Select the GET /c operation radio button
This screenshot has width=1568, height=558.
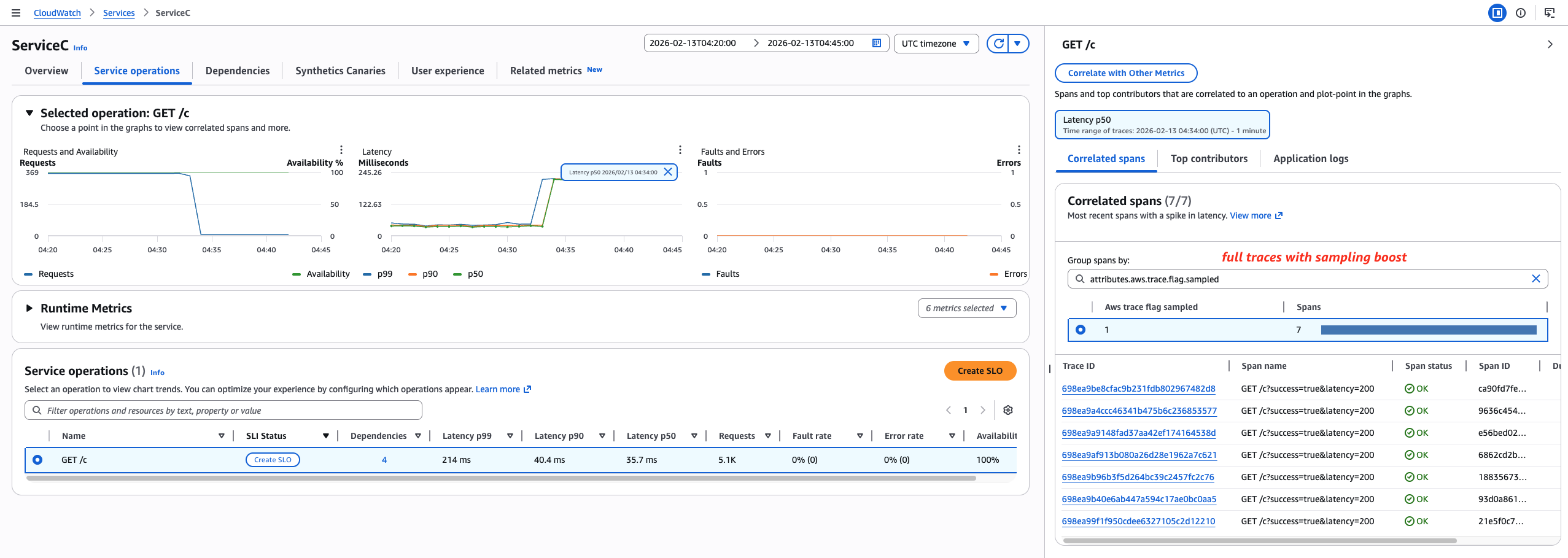pos(37,460)
